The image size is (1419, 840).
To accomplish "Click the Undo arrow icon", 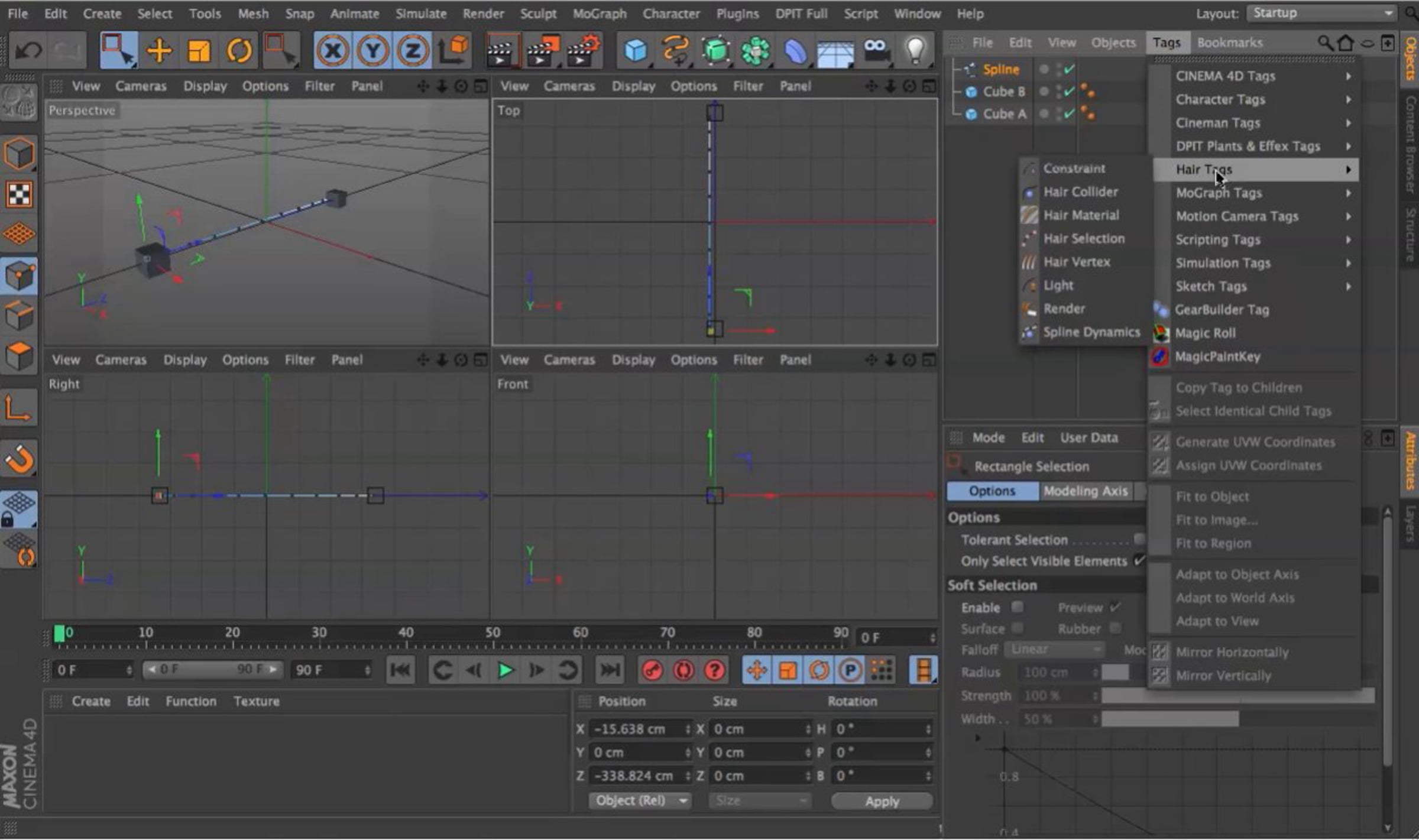I will click(x=28, y=51).
